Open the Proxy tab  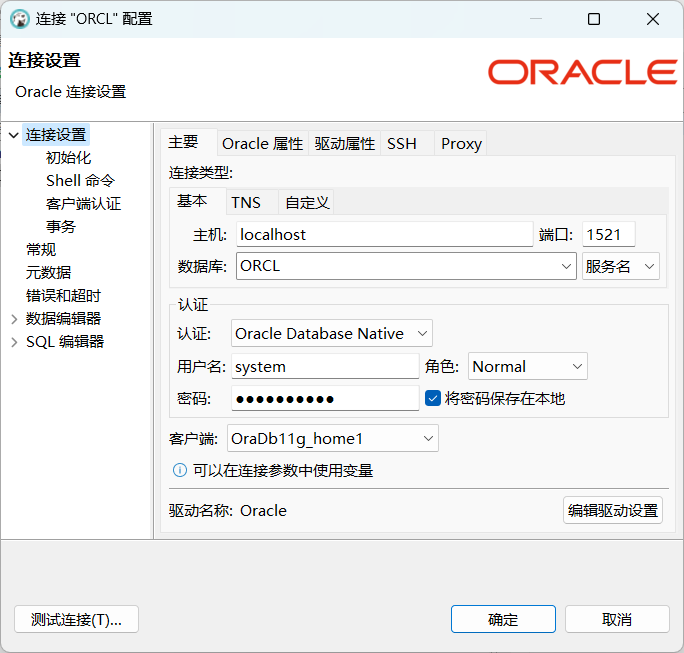(462, 144)
